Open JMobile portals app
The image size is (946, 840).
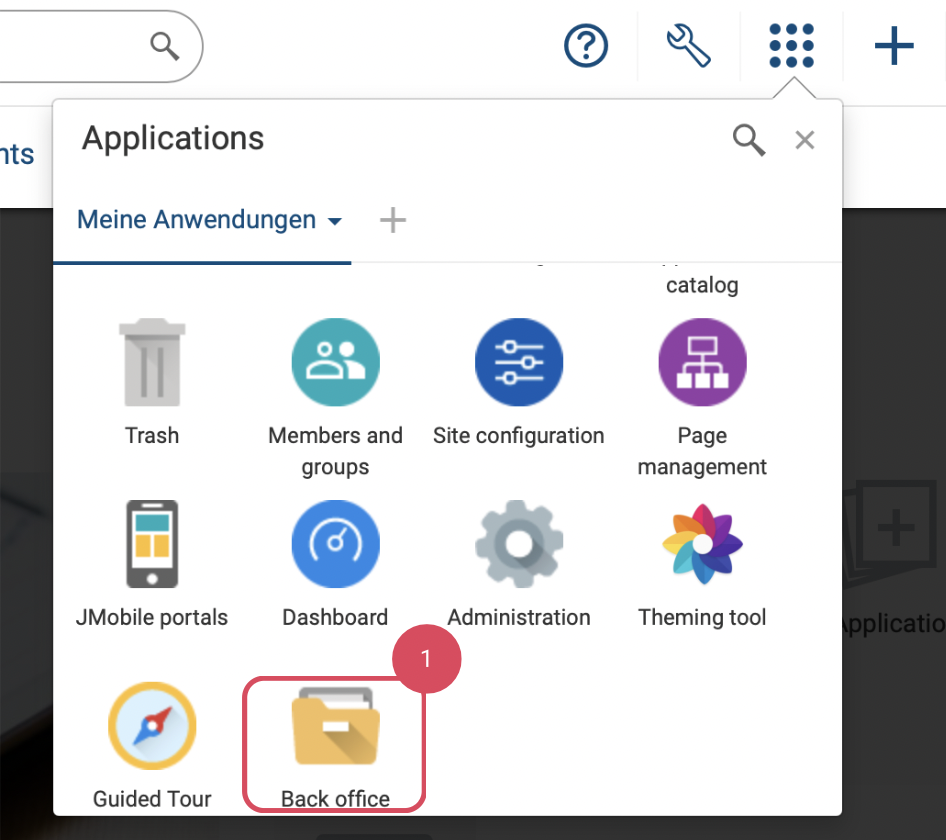152,545
